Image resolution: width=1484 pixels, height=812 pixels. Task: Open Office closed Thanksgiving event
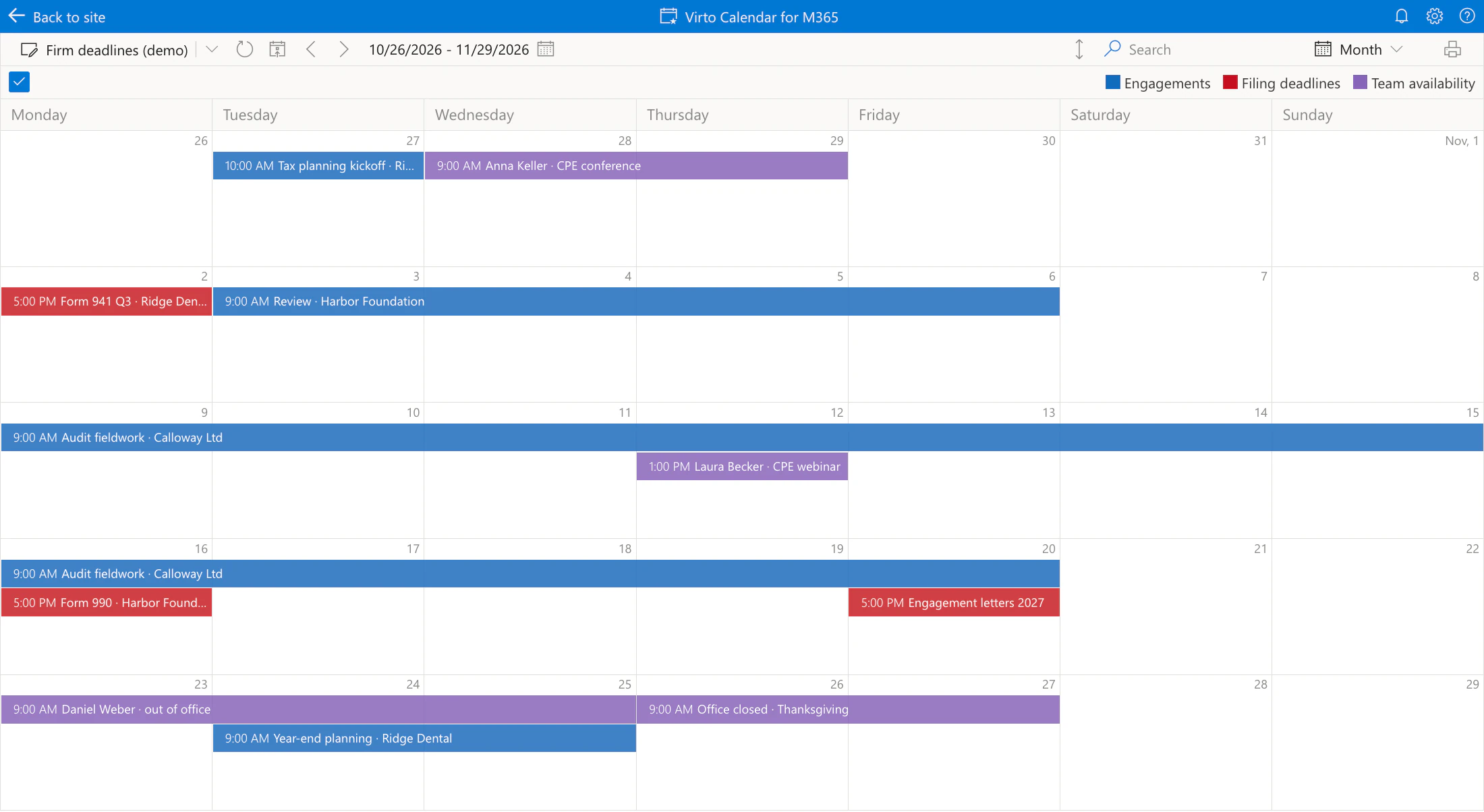click(x=848, y=709)
